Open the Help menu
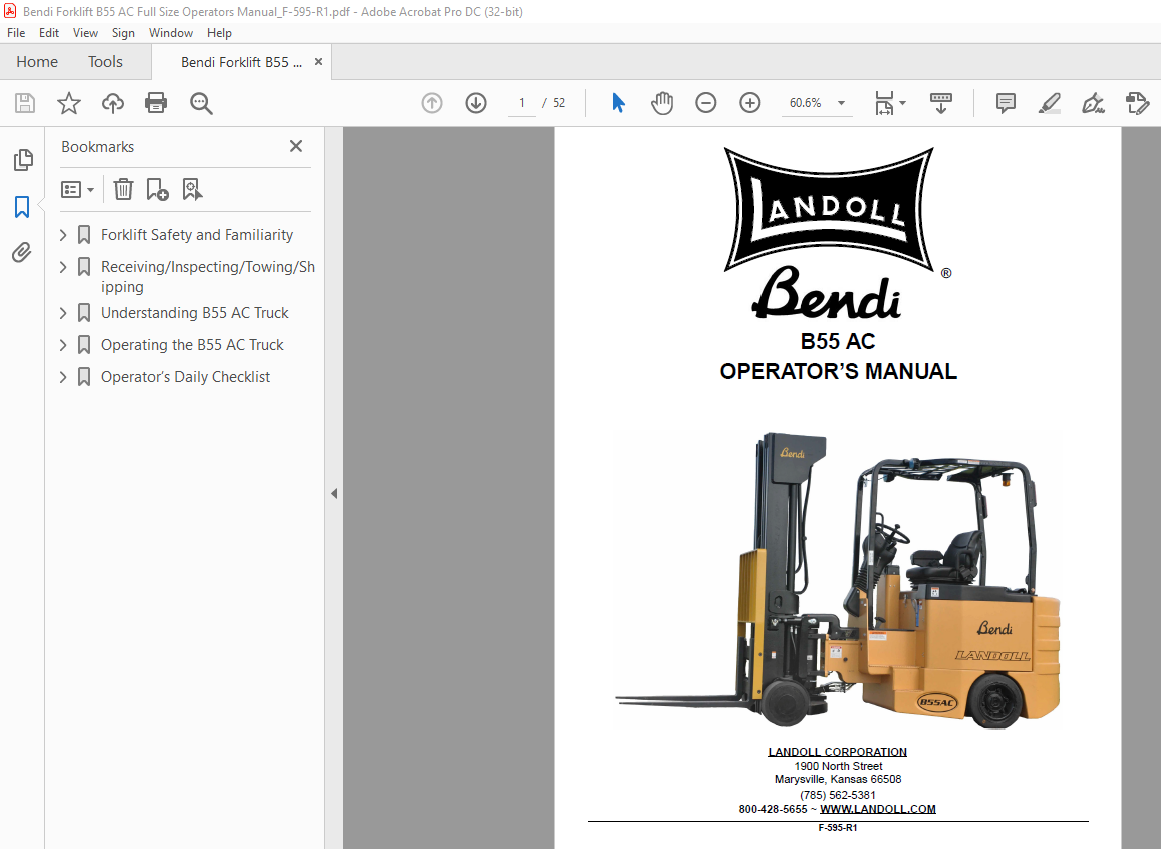The height and width of the screenshot is (849, 1161). 219,33
